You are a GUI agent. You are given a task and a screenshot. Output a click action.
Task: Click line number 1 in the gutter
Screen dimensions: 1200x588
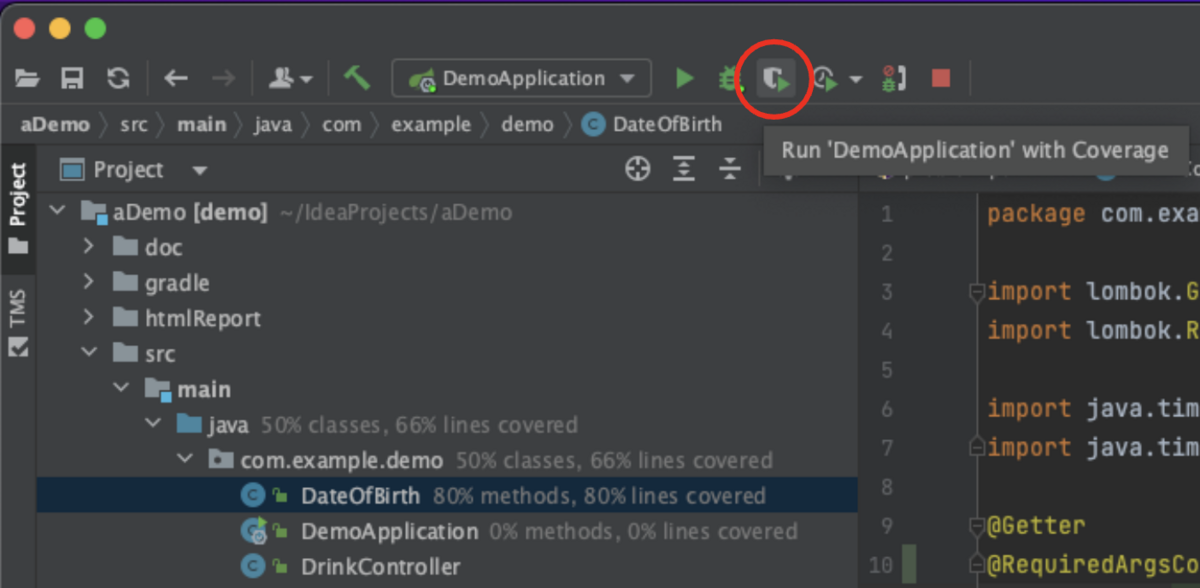click(887, 214)
